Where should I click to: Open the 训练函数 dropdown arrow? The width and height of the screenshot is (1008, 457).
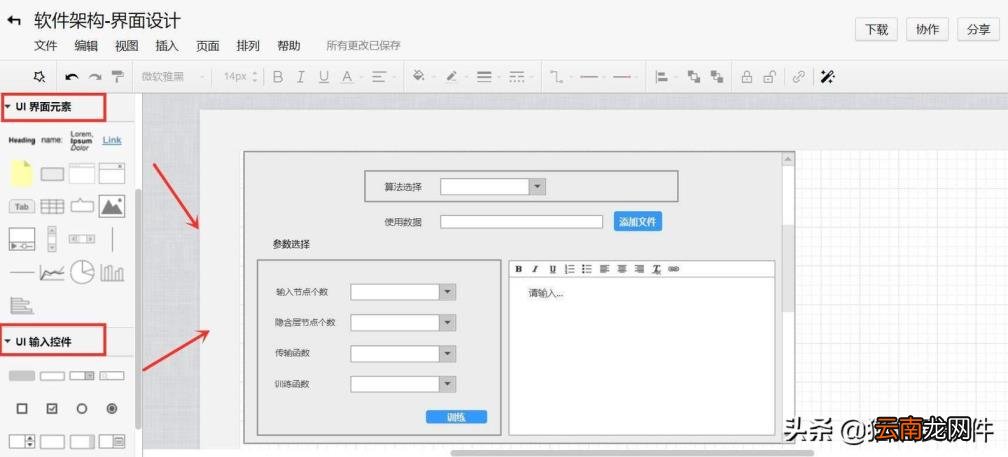[447, 384]
